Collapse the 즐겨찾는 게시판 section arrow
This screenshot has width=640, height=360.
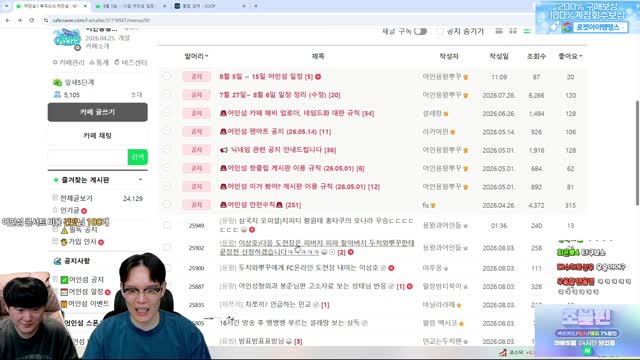(x=140, y=180)
